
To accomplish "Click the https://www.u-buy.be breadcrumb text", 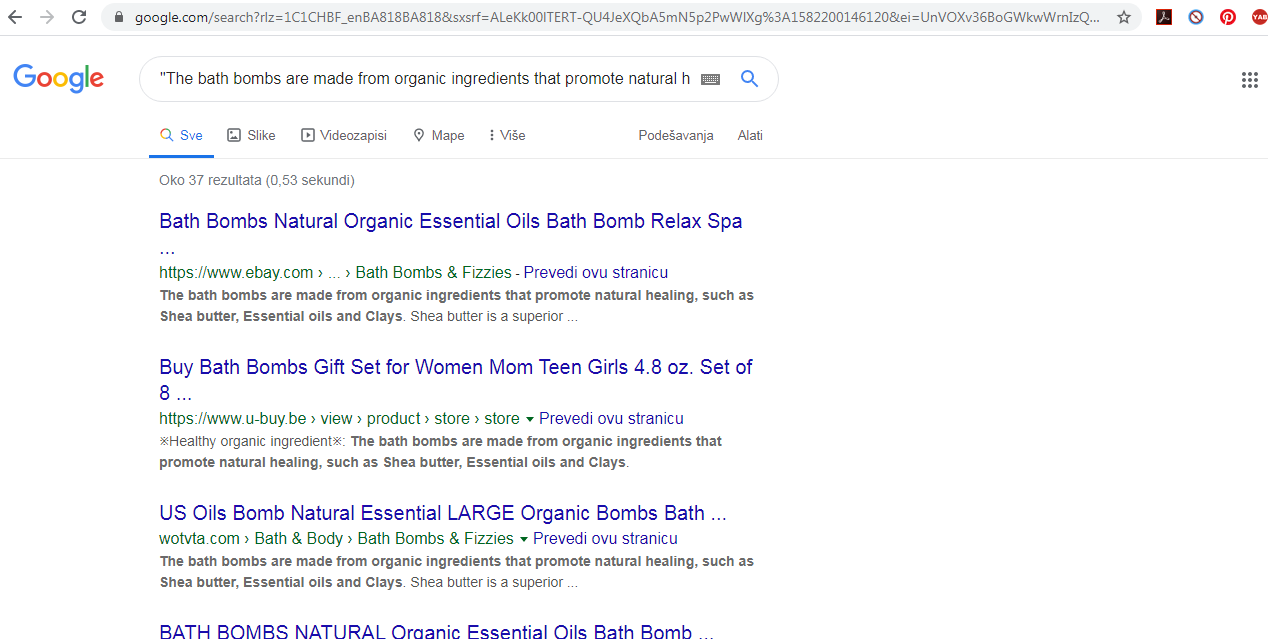I will [233, 418].
